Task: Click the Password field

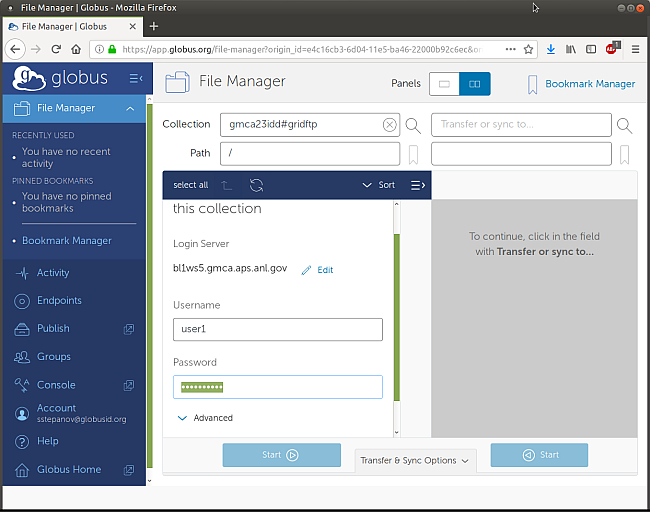Action: point(278,387)
